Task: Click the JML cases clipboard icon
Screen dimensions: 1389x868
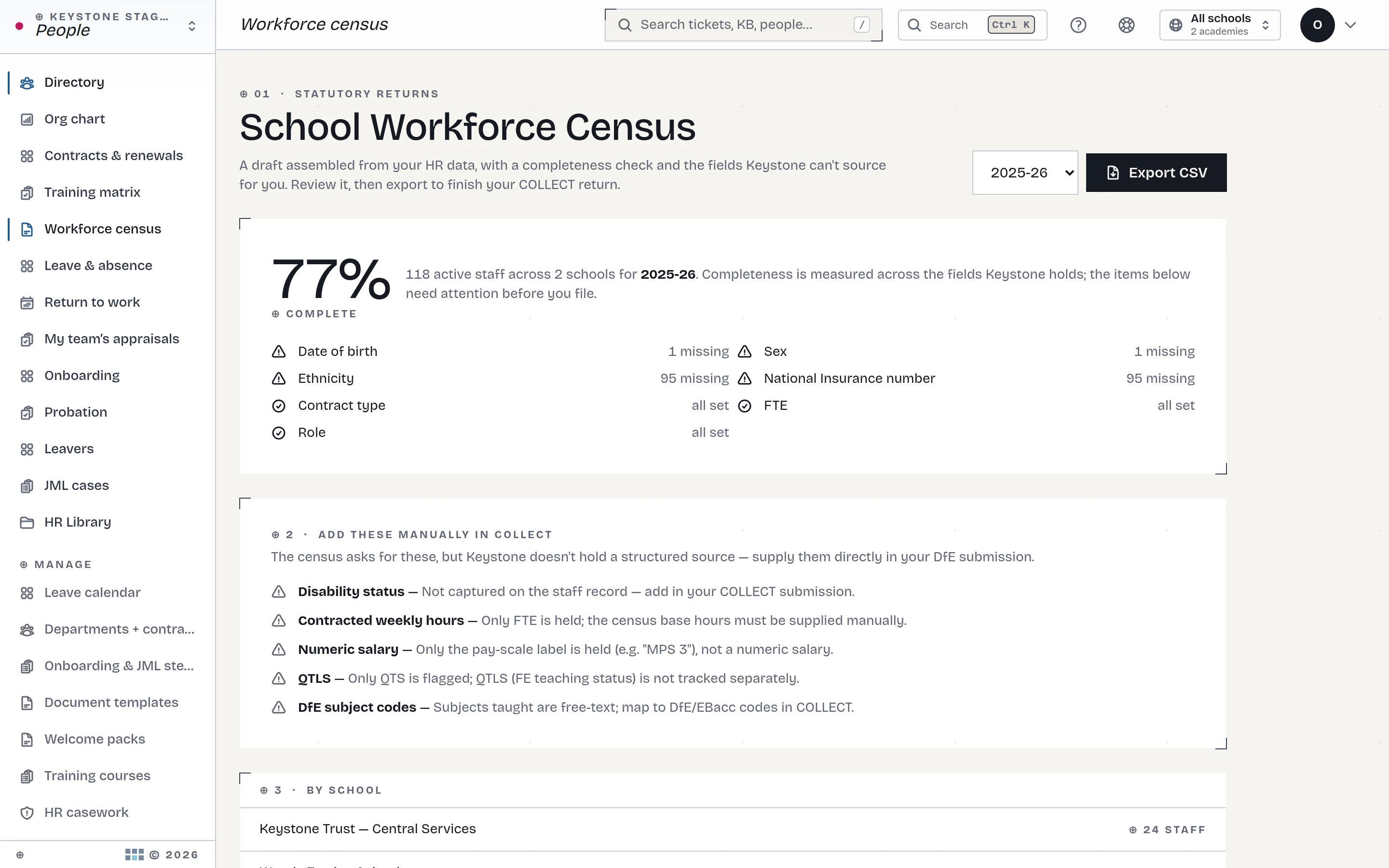Action: click(x=27, y=486)
